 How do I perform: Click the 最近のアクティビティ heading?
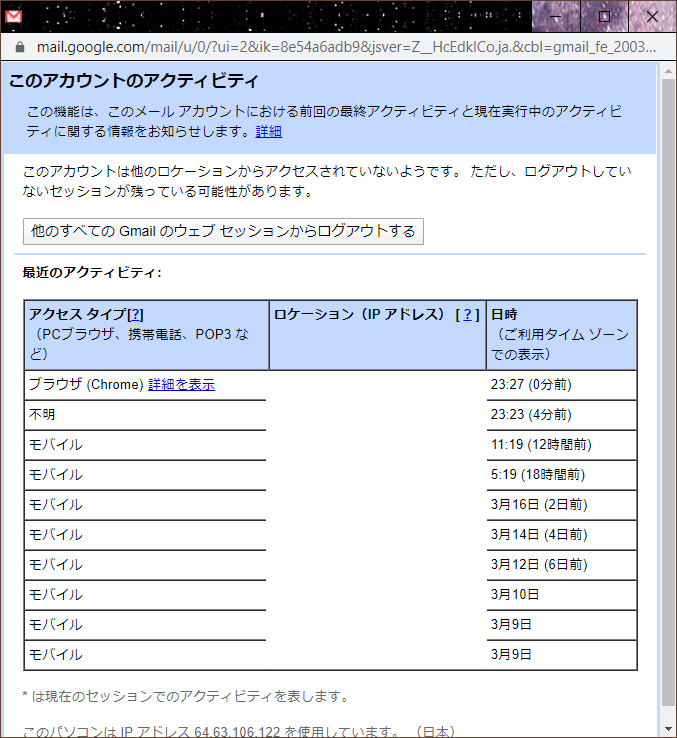point(92,273)
